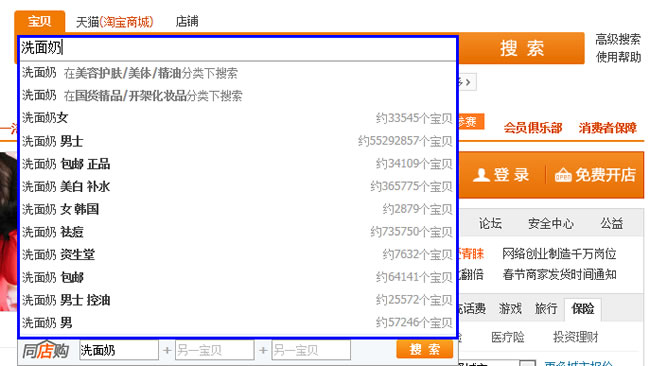Click the small 同店购 搜索 button
Viewport: 650px width, 366px height.
click(x=424, y=349)
